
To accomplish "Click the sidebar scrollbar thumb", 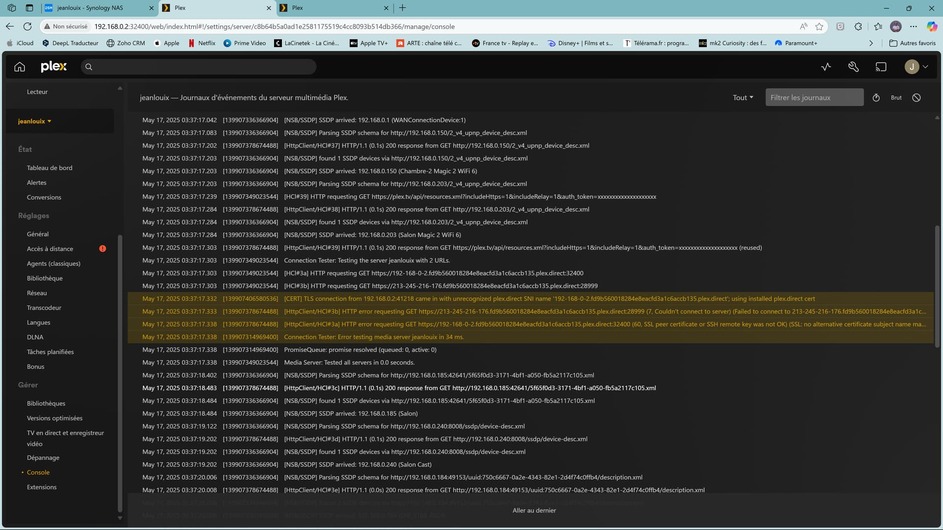I will [120, 373].
